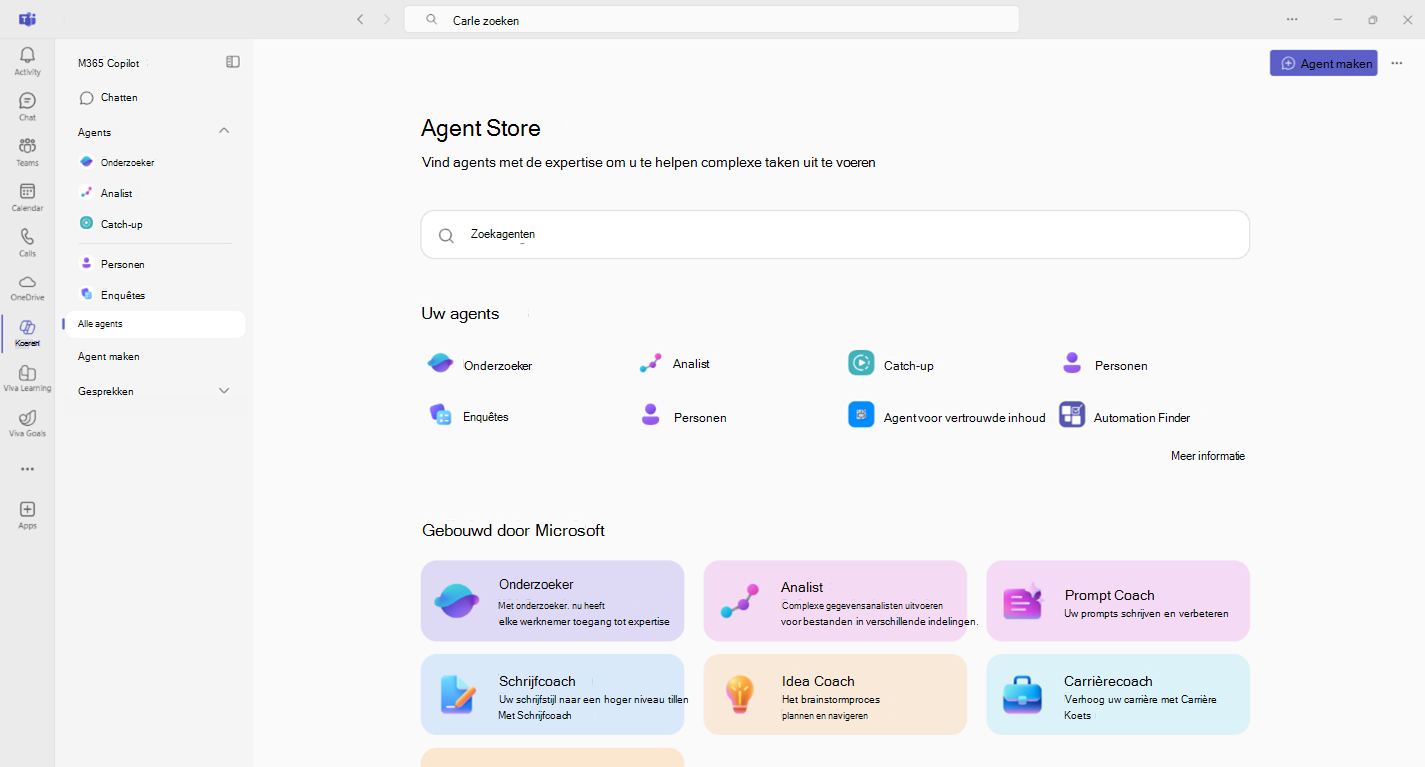The height and width of the screenshot is (767, 1425).
Task: Focus the Zoekagenten search field
Action: (835, 234)
